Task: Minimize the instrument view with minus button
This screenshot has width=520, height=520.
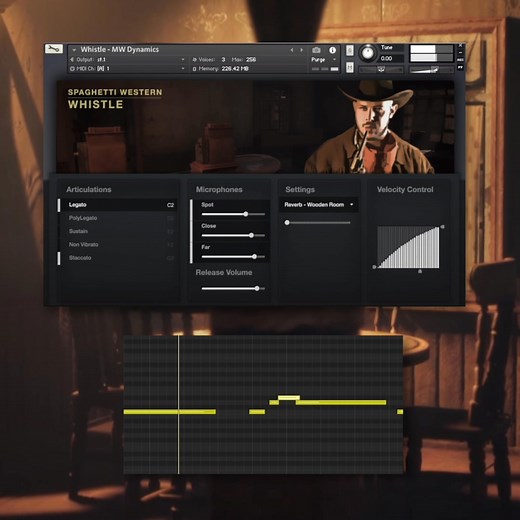Action: tap(460, 53)
